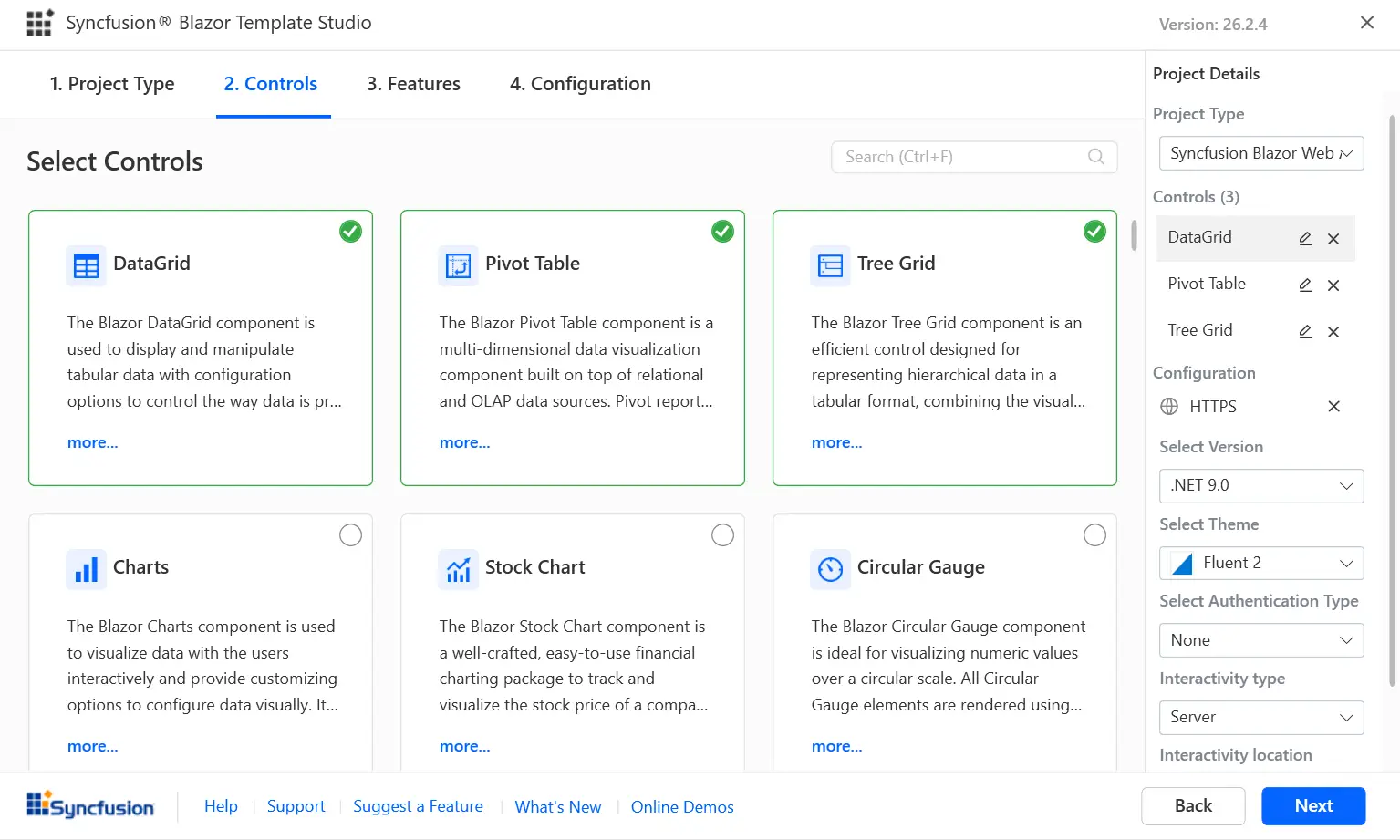Image resolution: width=1400 pixels, height=840 pixels.
Task: Switch to the 3. Features tab
Action: [413, 84]
